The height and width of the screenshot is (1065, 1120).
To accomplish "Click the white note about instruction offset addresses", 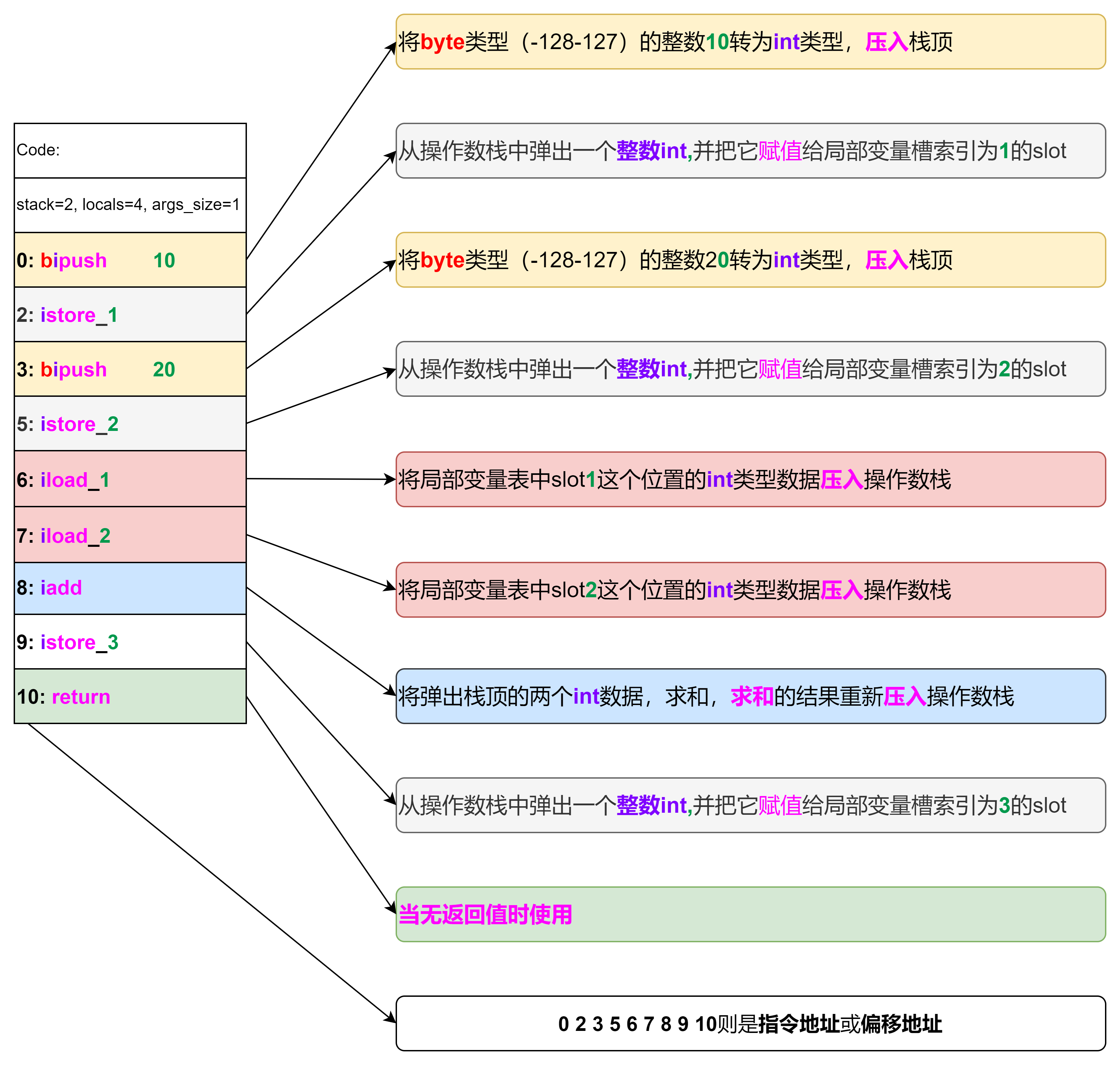I will click(x=750, y=1023).
